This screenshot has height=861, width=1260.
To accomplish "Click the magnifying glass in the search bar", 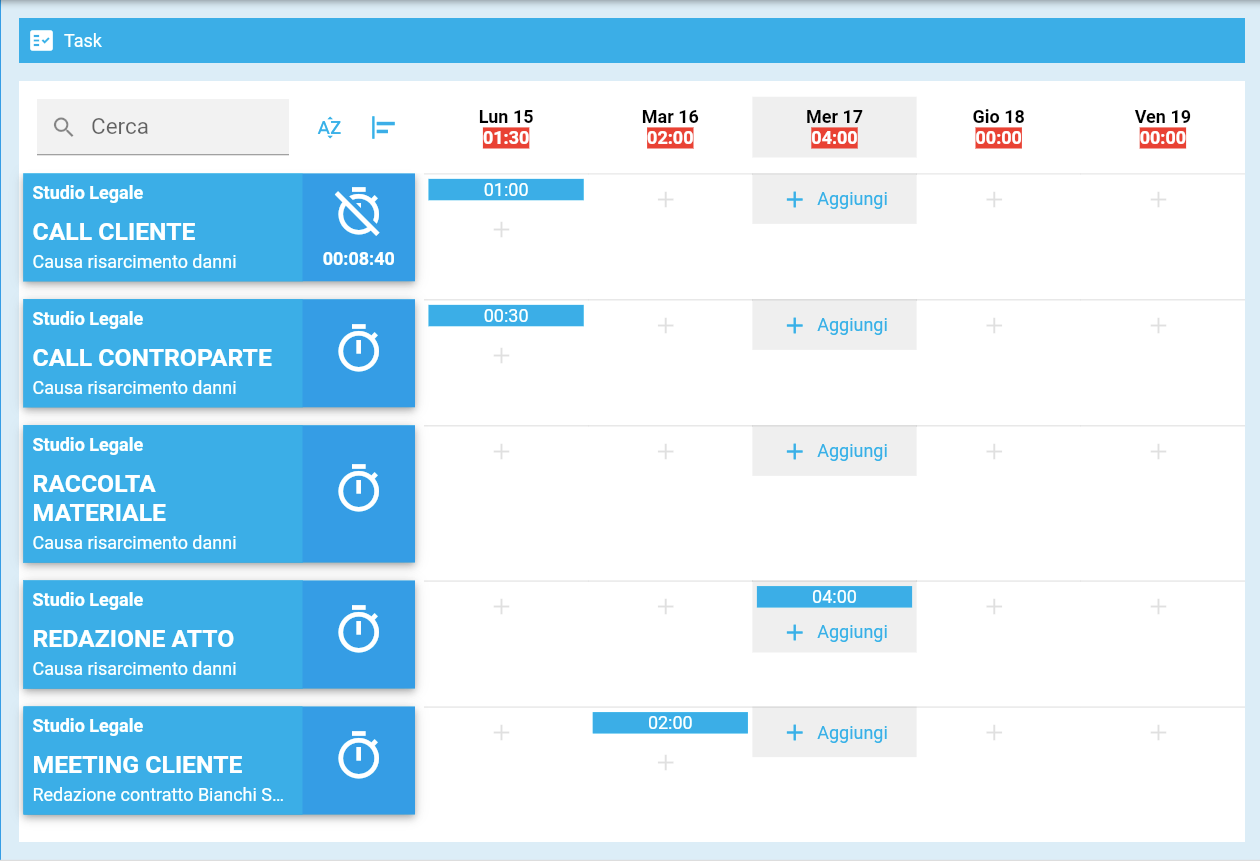I will coord(63,127).
